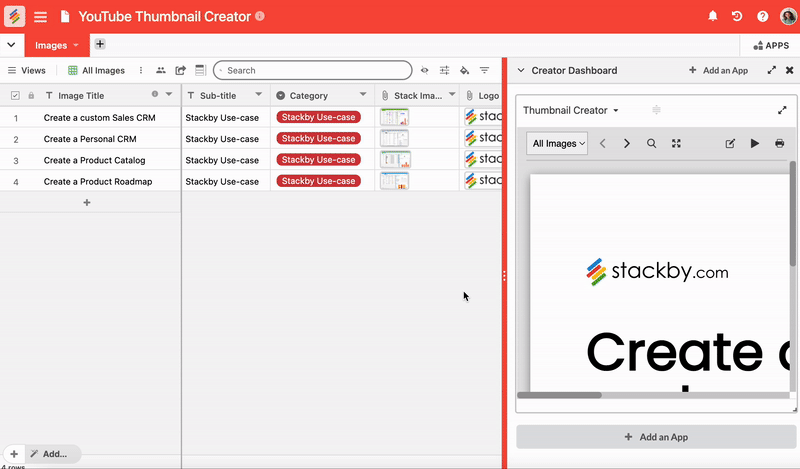
Task: Click the magnifier search icon in app
Action: coord(652,143)
